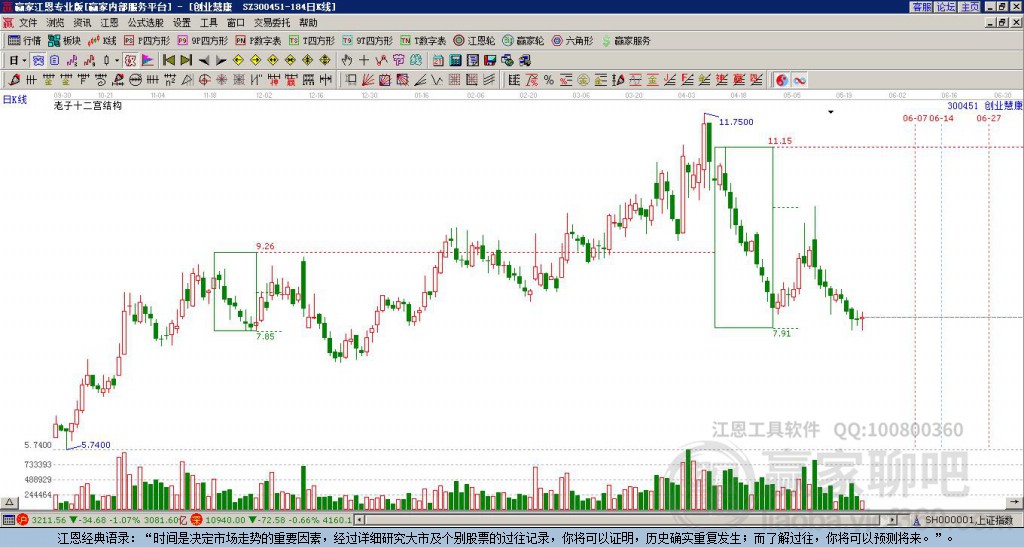
Task: Toggle the 权 rights-adjustment button
Action: click(131, 61)
